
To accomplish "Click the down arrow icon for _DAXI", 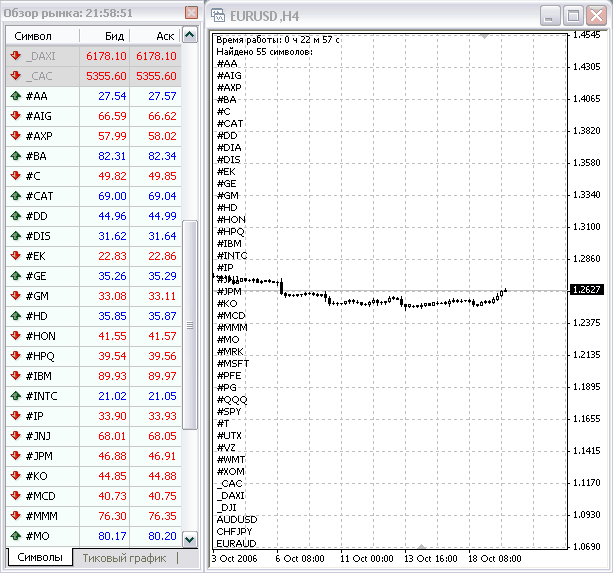I will (x=16, y=56).
